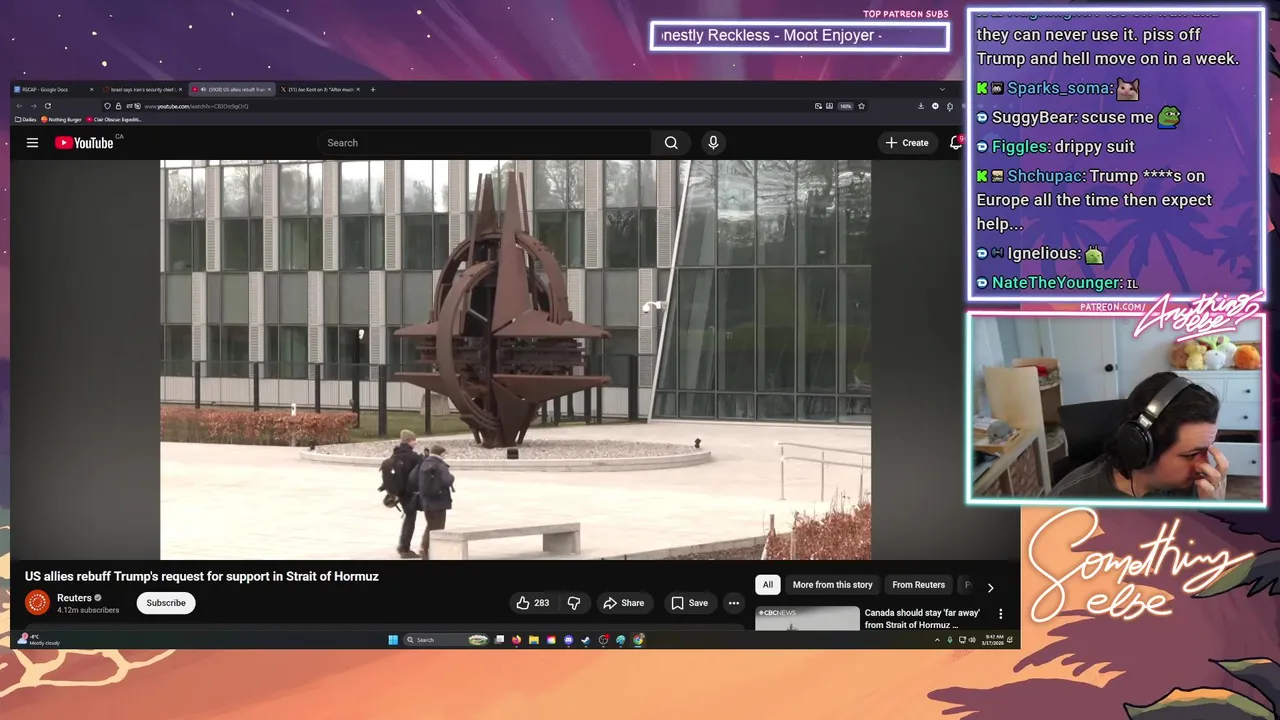Image resolution: width=1280 pixels, height=720 pixels.
Task: Open taskbar clock and date
Action: [993, 640]
